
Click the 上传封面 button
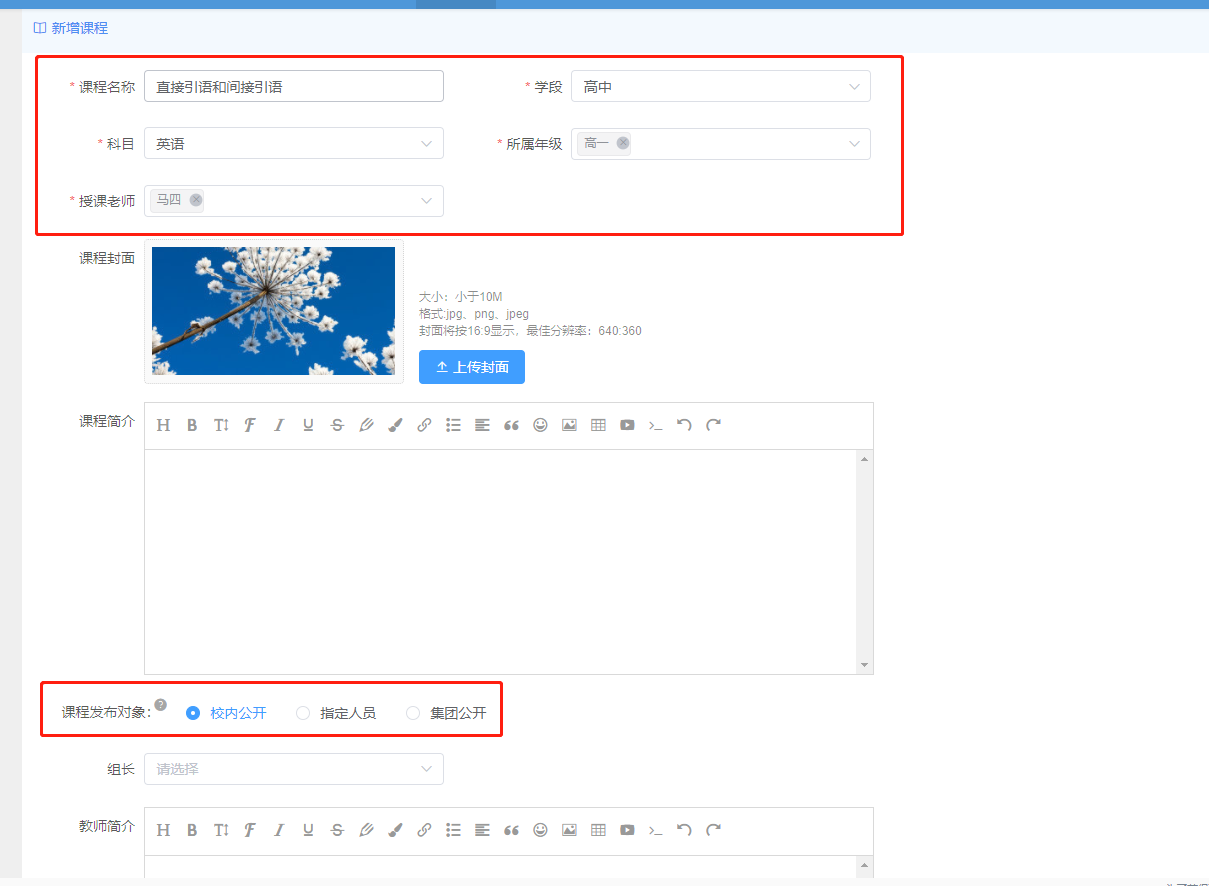coord(472,367)
